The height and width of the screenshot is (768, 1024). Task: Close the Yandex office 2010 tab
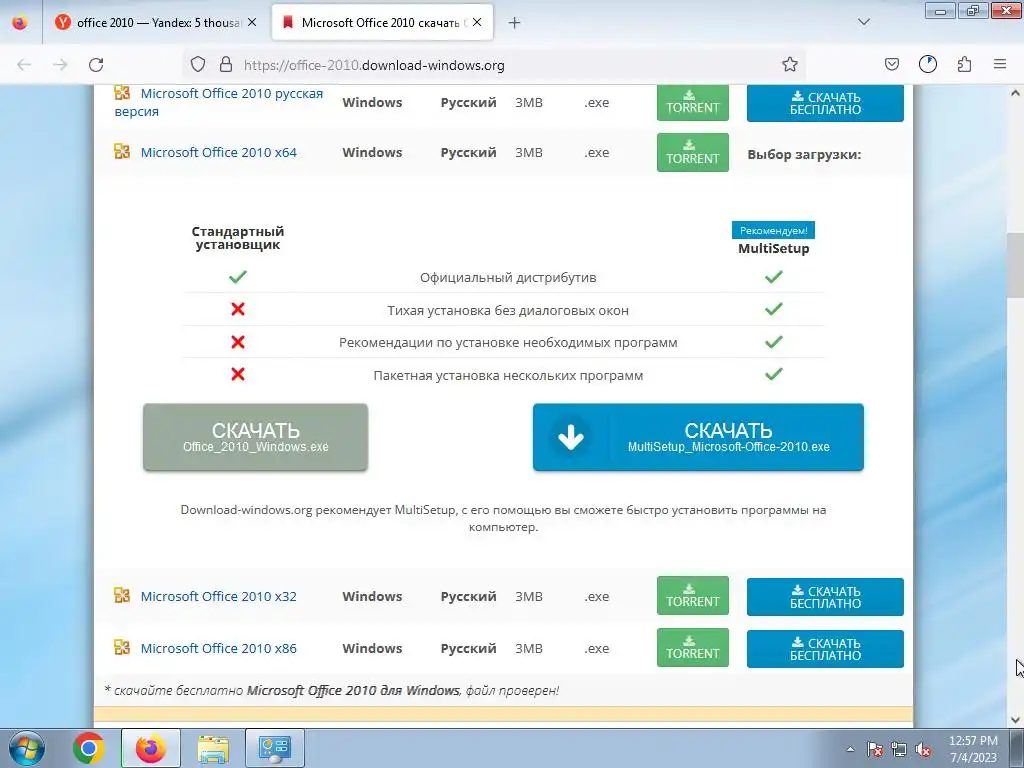click(252, 22)
